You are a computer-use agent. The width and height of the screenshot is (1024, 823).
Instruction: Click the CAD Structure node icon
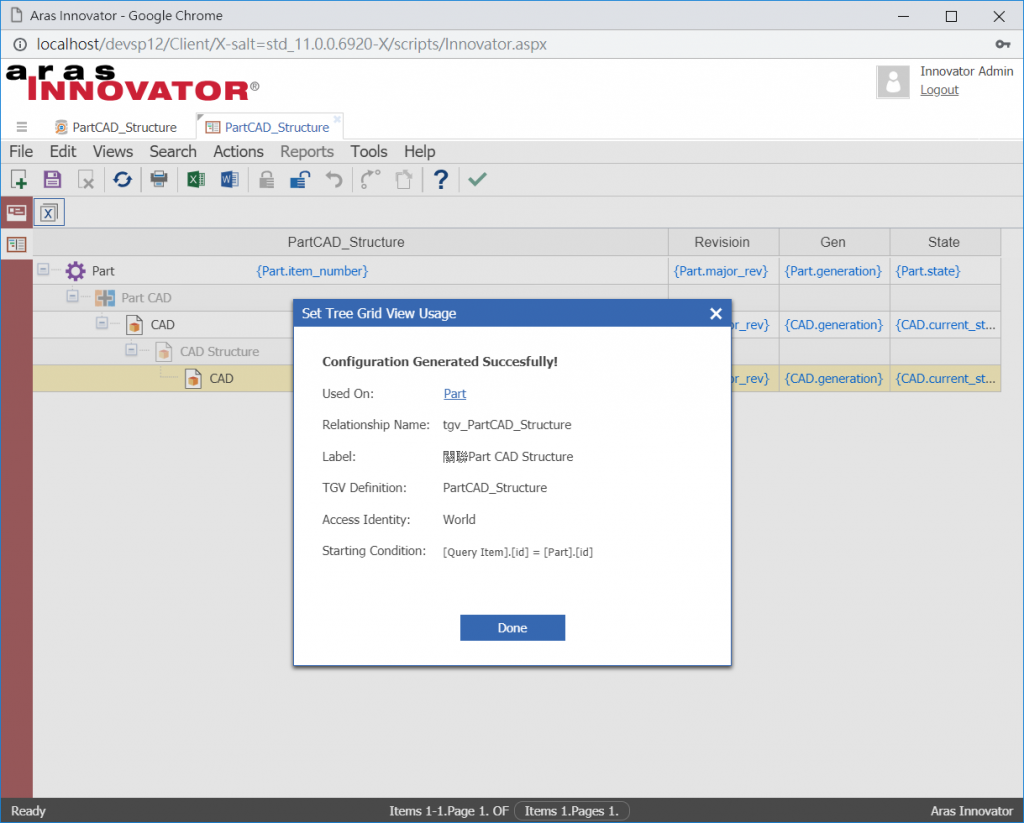pyautogui.click(x=163, y=351)
